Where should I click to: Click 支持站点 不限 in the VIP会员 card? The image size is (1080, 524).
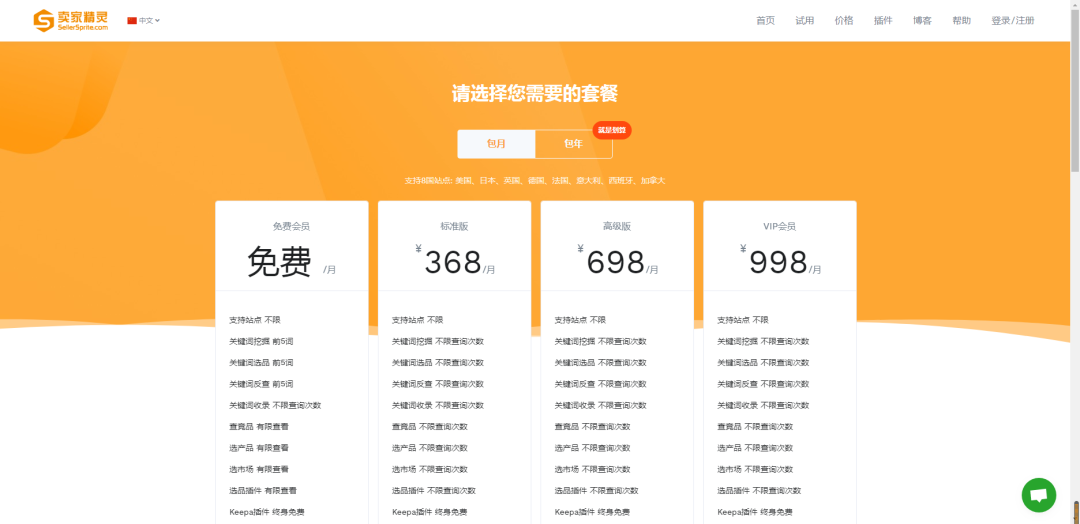pos(742,320)
